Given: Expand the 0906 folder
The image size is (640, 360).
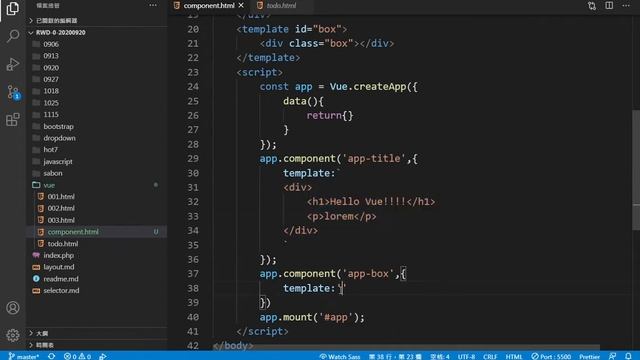Looking at the screenshot, I should point(97,44).
